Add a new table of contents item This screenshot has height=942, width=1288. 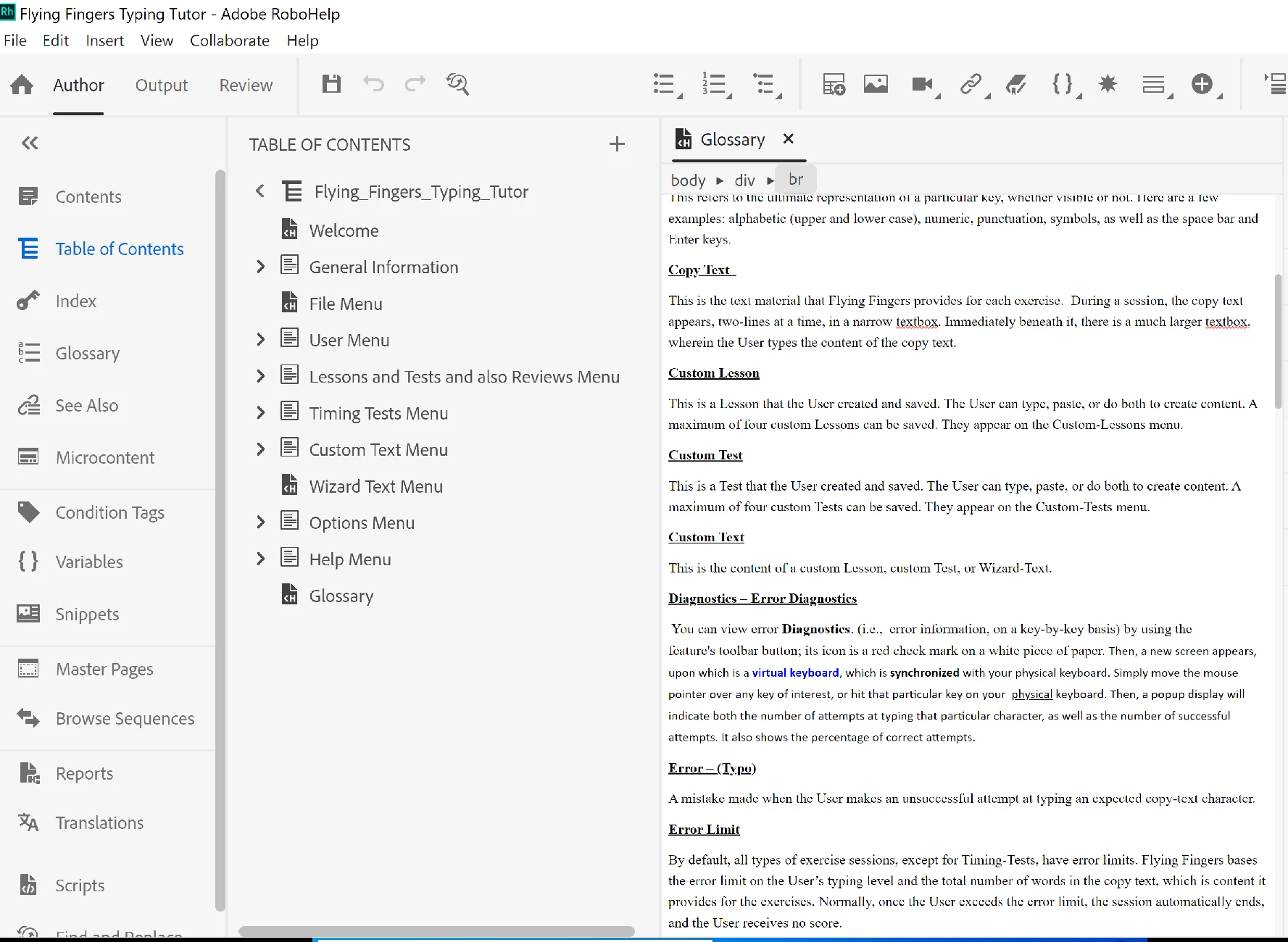[617, 144]
